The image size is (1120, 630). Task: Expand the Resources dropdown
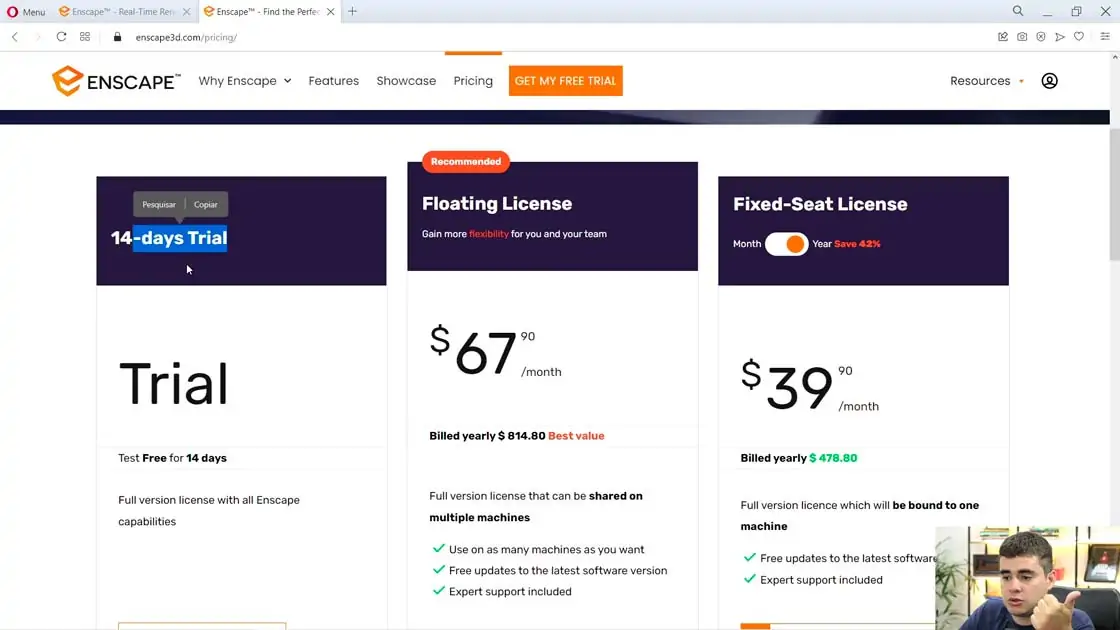pyautogui.click(x=986, y=81)
